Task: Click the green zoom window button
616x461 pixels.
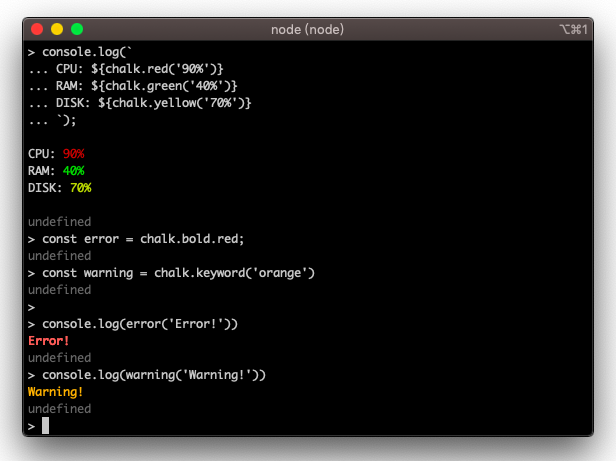Action: 77,29
